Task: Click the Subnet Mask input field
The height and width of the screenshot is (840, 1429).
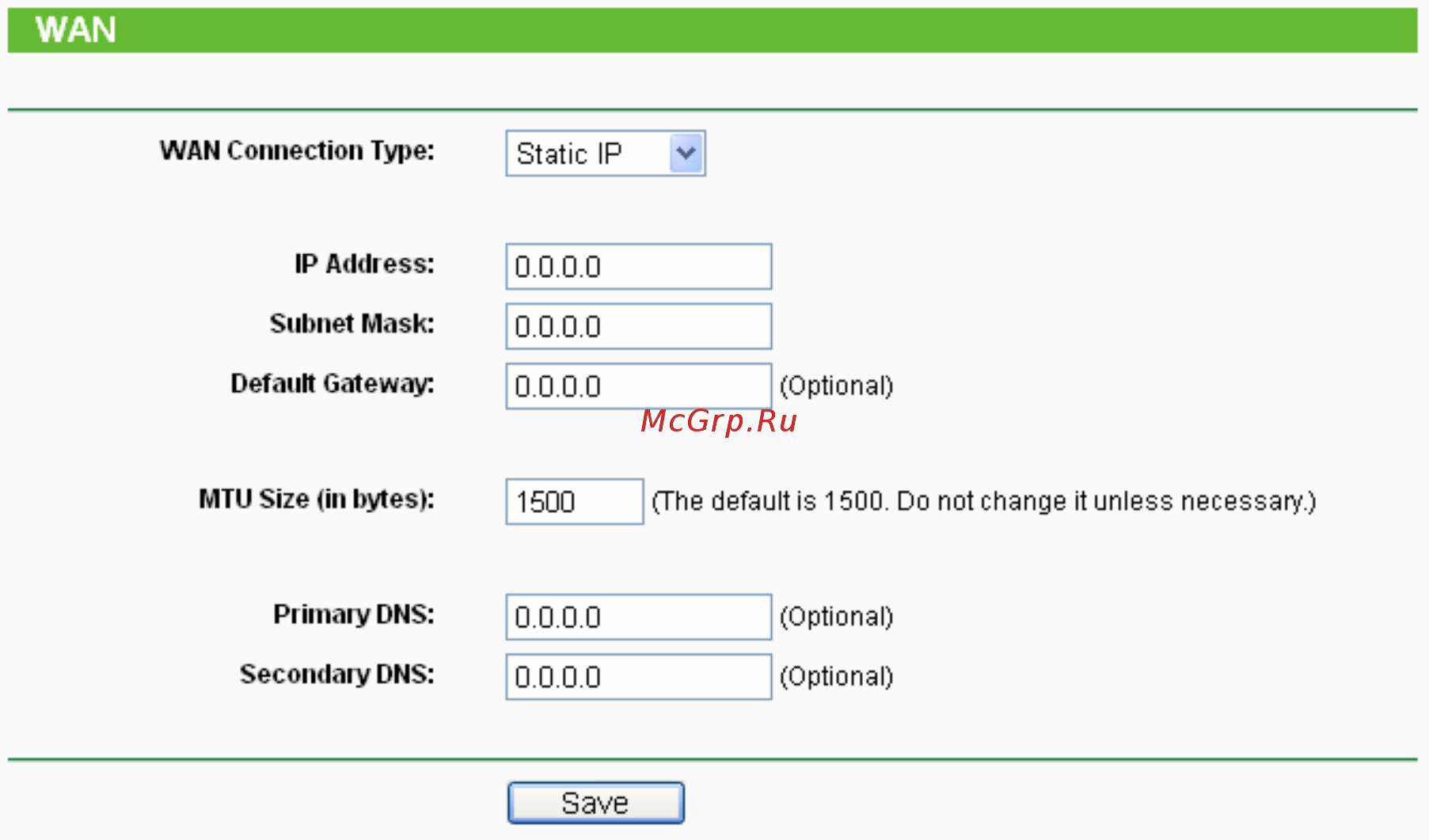Action: point(639,326)
